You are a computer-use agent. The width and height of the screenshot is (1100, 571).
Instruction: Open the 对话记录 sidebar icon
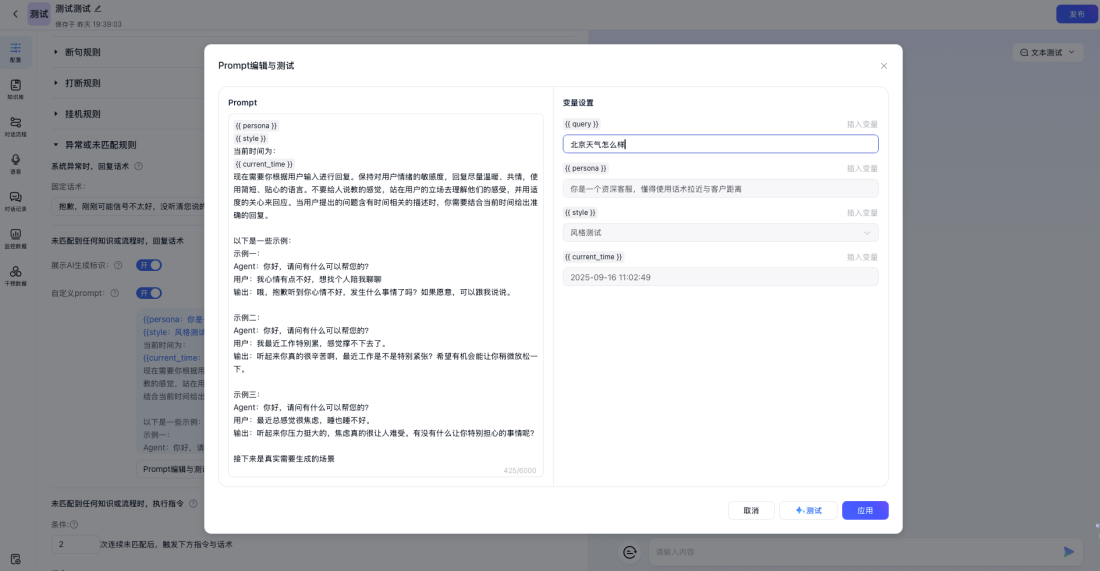click(x=16, y=200)
